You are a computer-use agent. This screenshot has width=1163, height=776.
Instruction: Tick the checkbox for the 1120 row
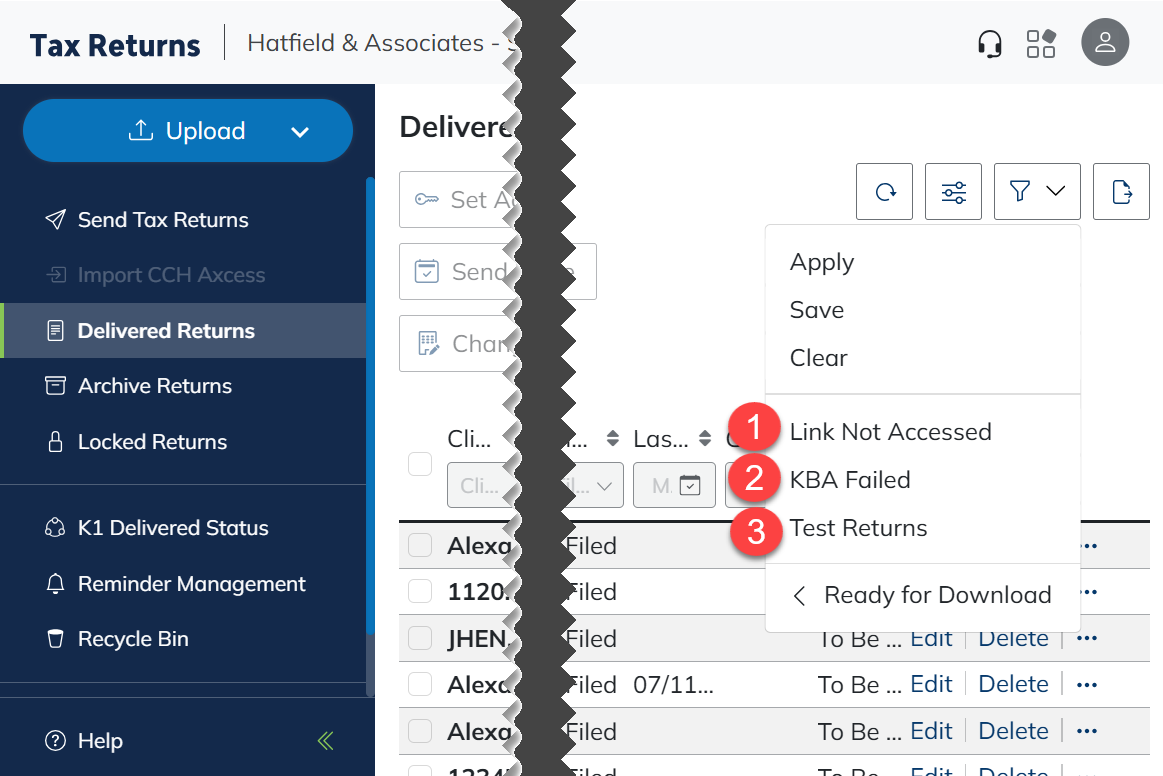420,592
